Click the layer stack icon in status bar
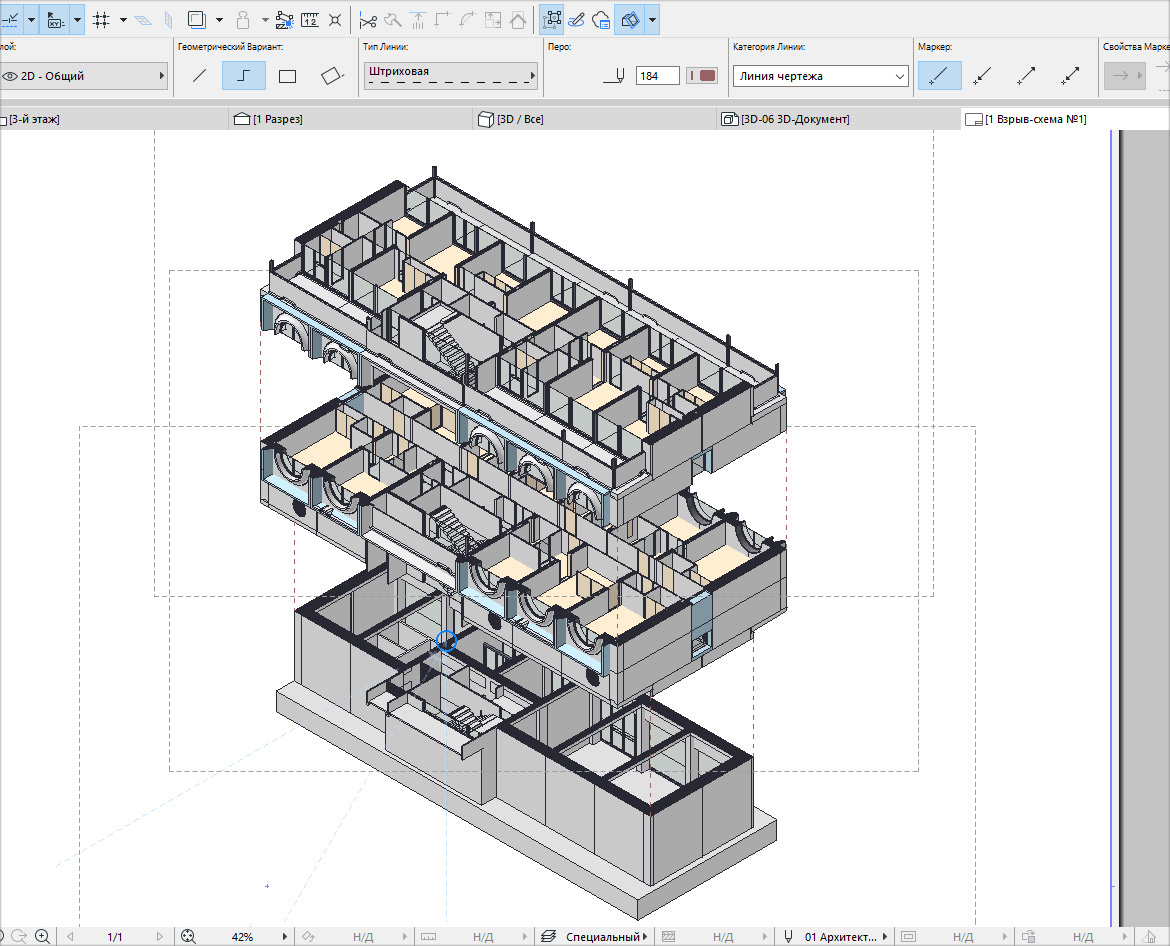Viewport: 1170px width, 946px height. (548, 936)
